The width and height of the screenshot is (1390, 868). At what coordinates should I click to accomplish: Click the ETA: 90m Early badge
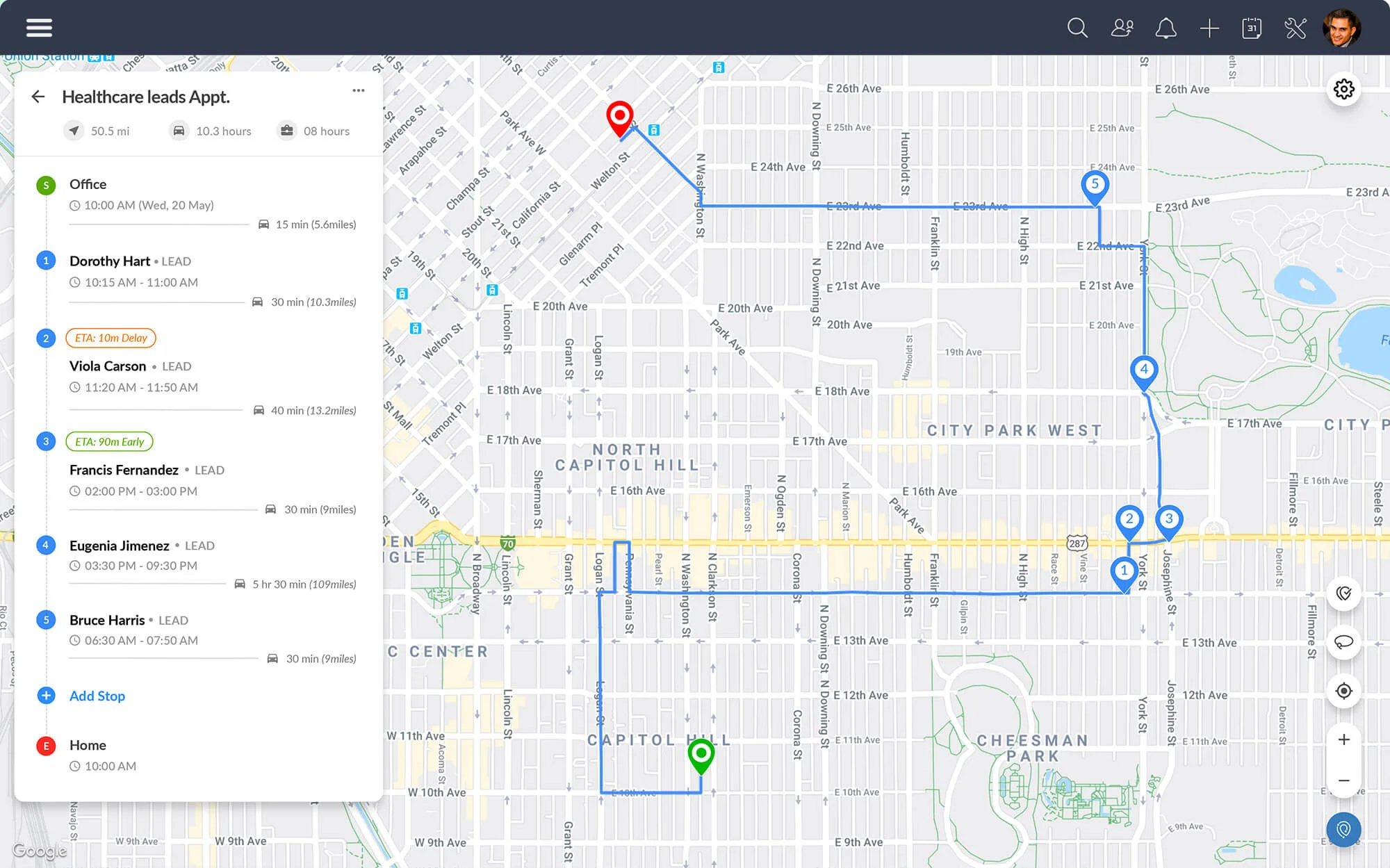click(x=109, y=441)
